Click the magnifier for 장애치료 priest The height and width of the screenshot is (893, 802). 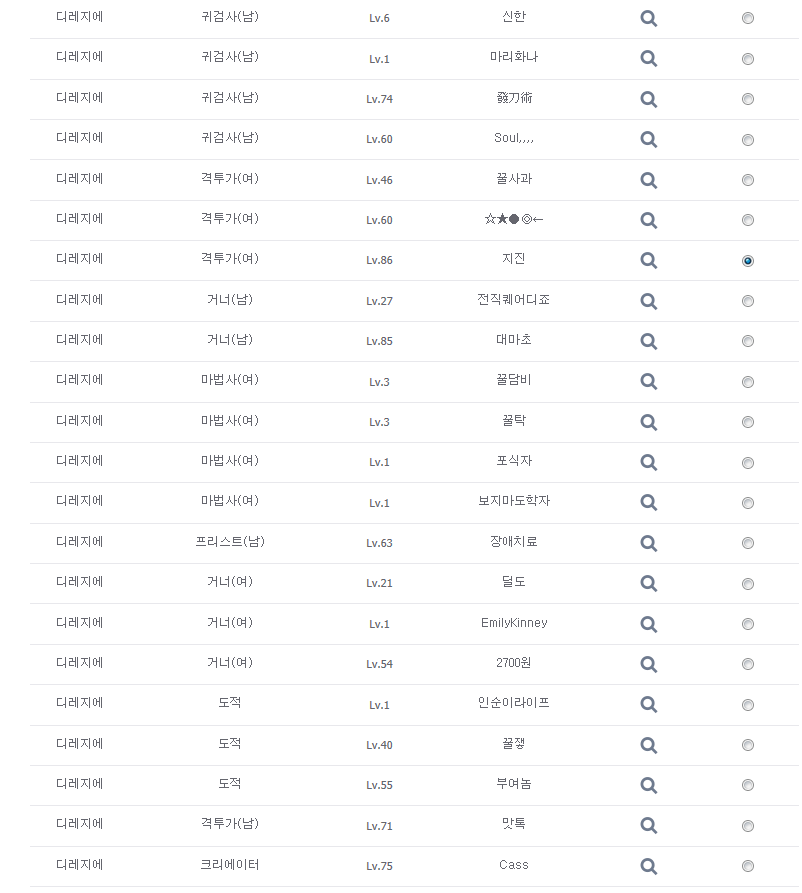coord(649,543)
